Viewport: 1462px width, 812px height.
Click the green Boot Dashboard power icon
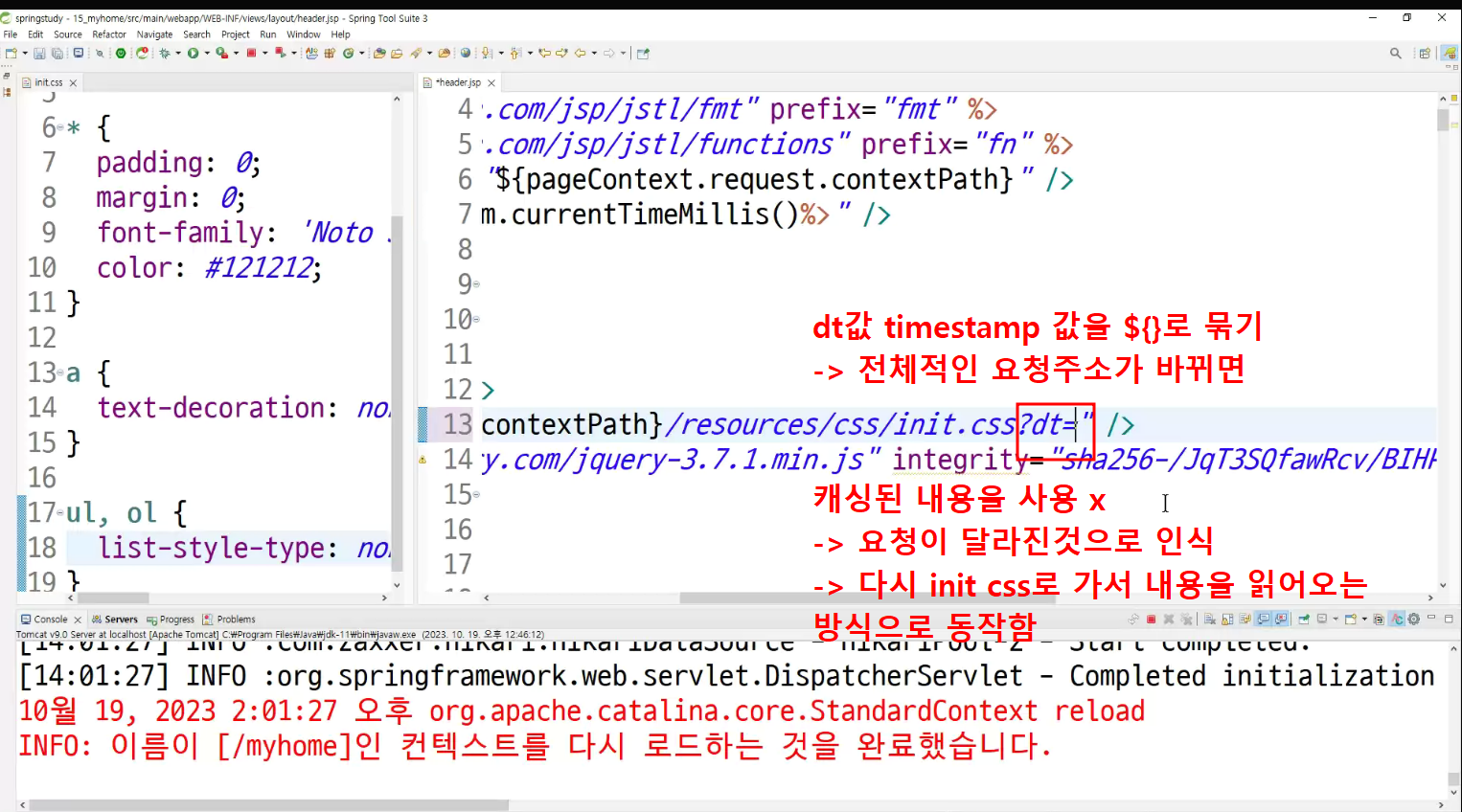point(121,53)
